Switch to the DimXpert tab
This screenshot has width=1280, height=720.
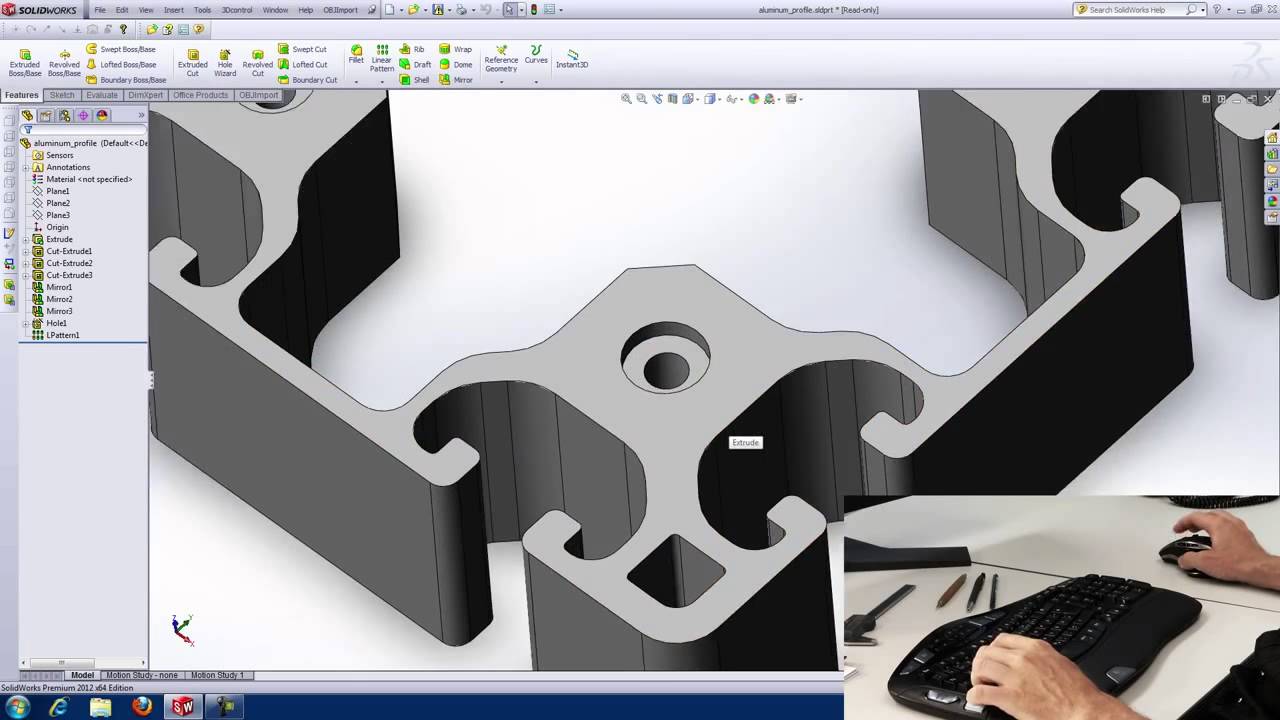(145, 95)
